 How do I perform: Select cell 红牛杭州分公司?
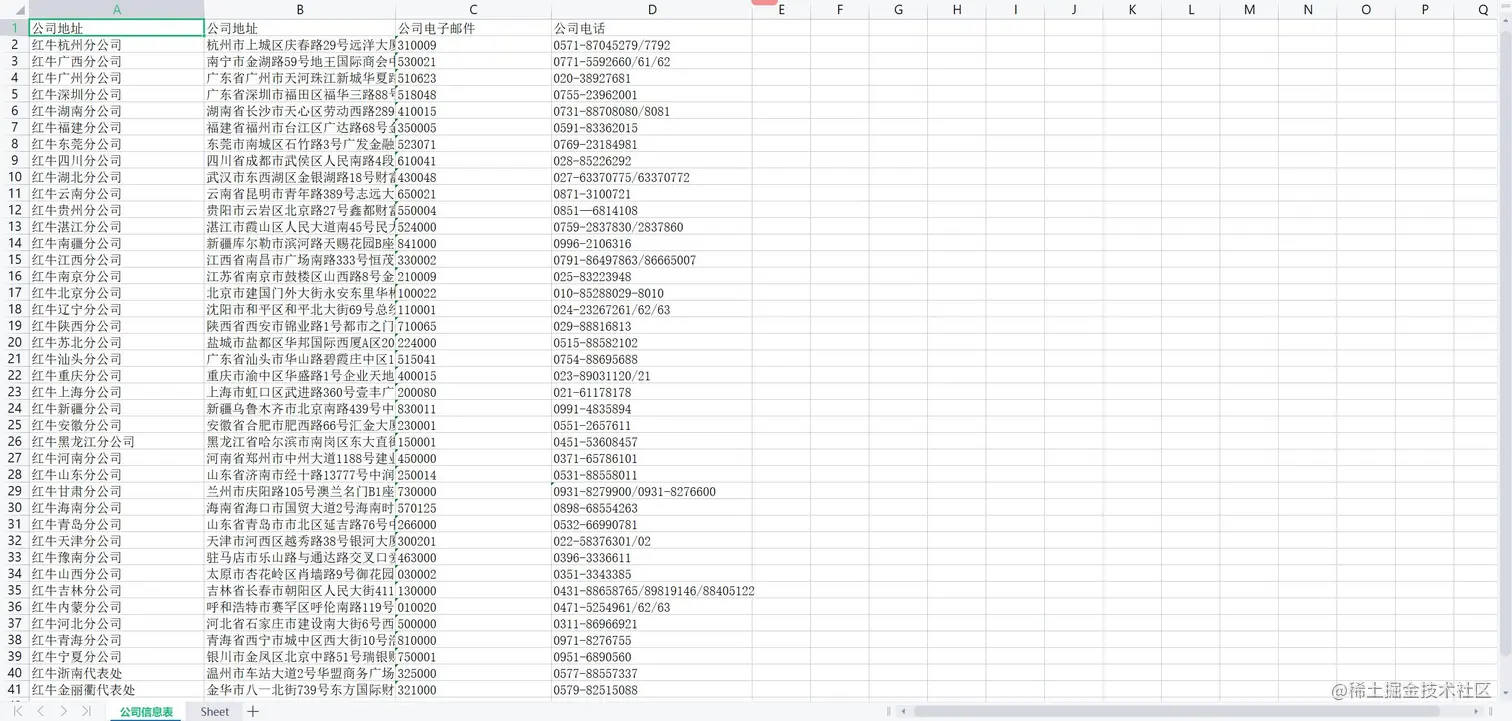coord(117,45)
